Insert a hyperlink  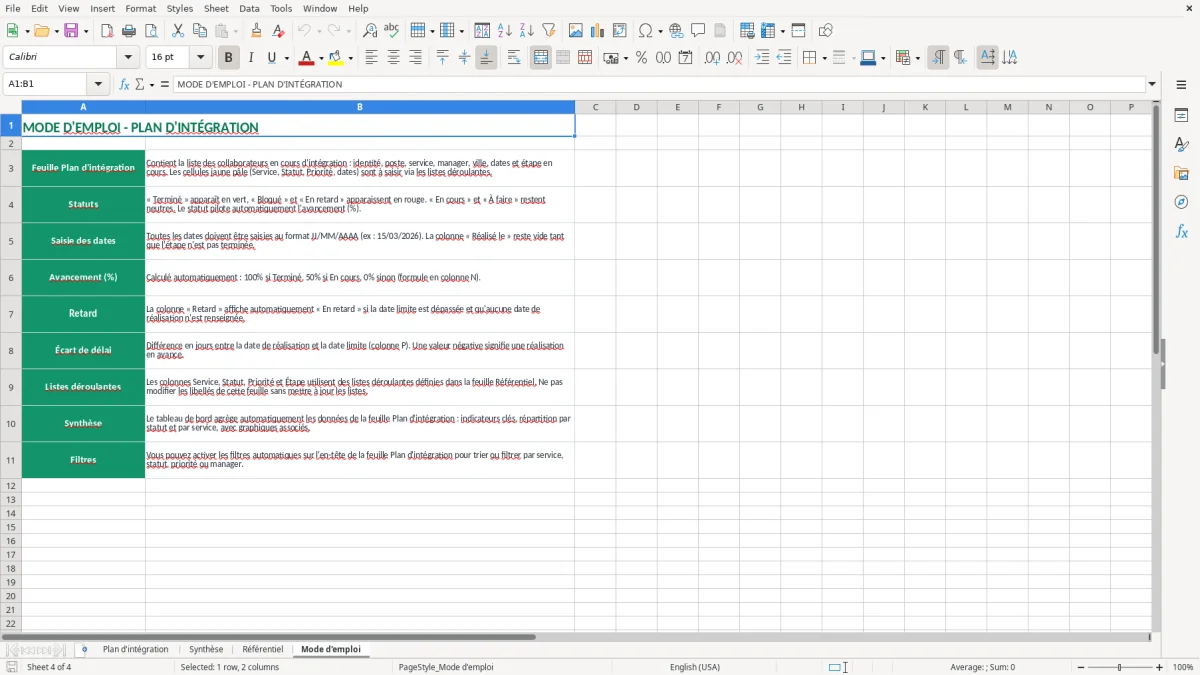click(676, 31)
